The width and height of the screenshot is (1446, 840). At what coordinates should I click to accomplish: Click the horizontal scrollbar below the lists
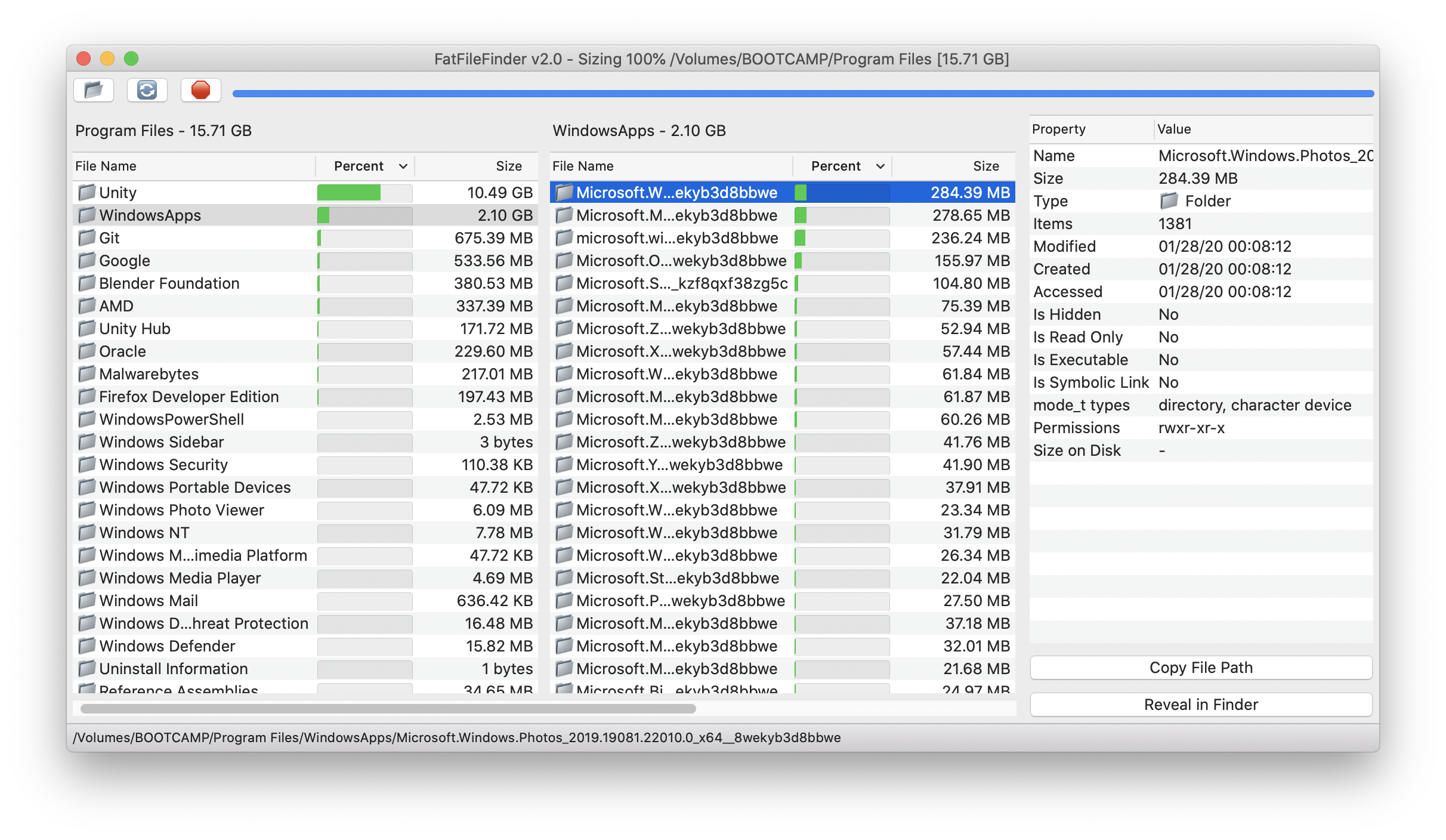click(x=388, y=709)
